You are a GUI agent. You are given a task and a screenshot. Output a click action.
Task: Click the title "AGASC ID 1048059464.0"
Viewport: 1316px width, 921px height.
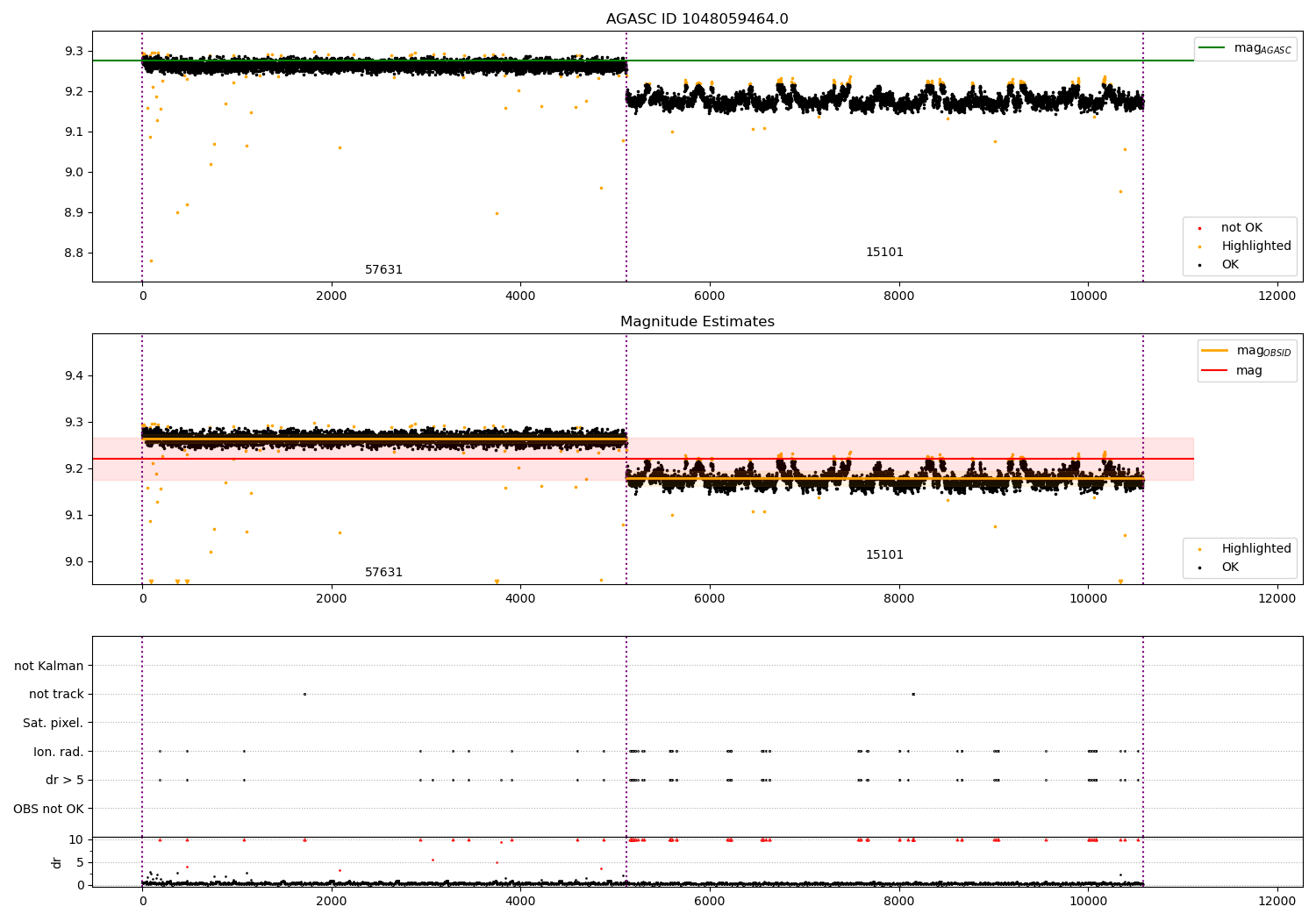click(x=697, y=19)
